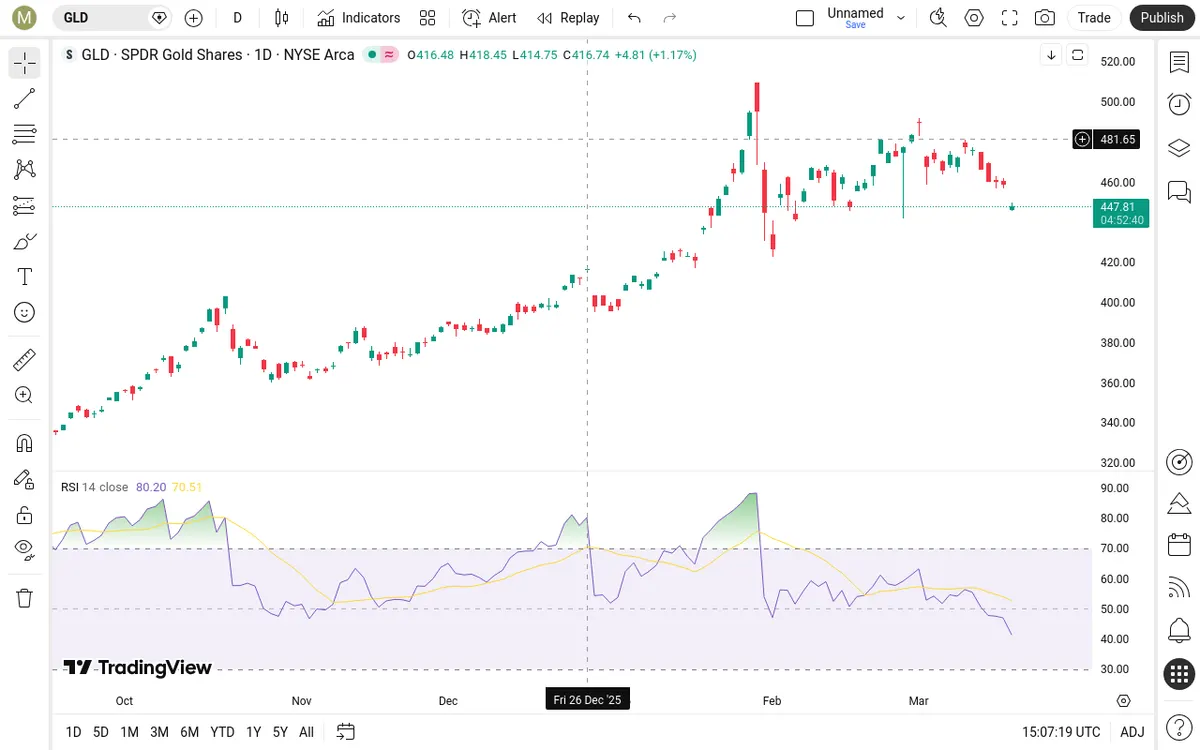Open chart settings hexagon icon
1200x750 pixels.
974,18
